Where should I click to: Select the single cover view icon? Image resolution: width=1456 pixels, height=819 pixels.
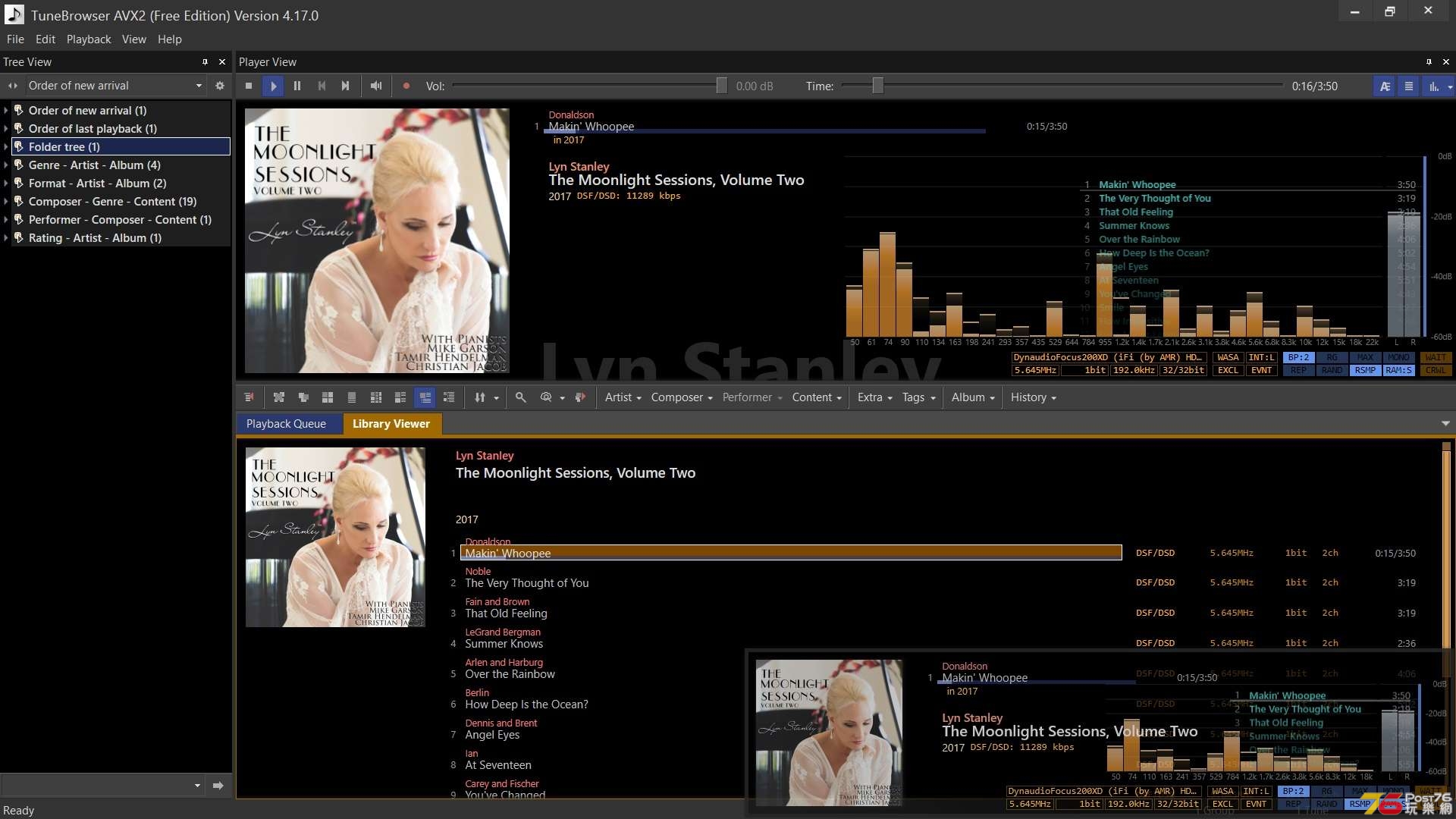(352, 397)
